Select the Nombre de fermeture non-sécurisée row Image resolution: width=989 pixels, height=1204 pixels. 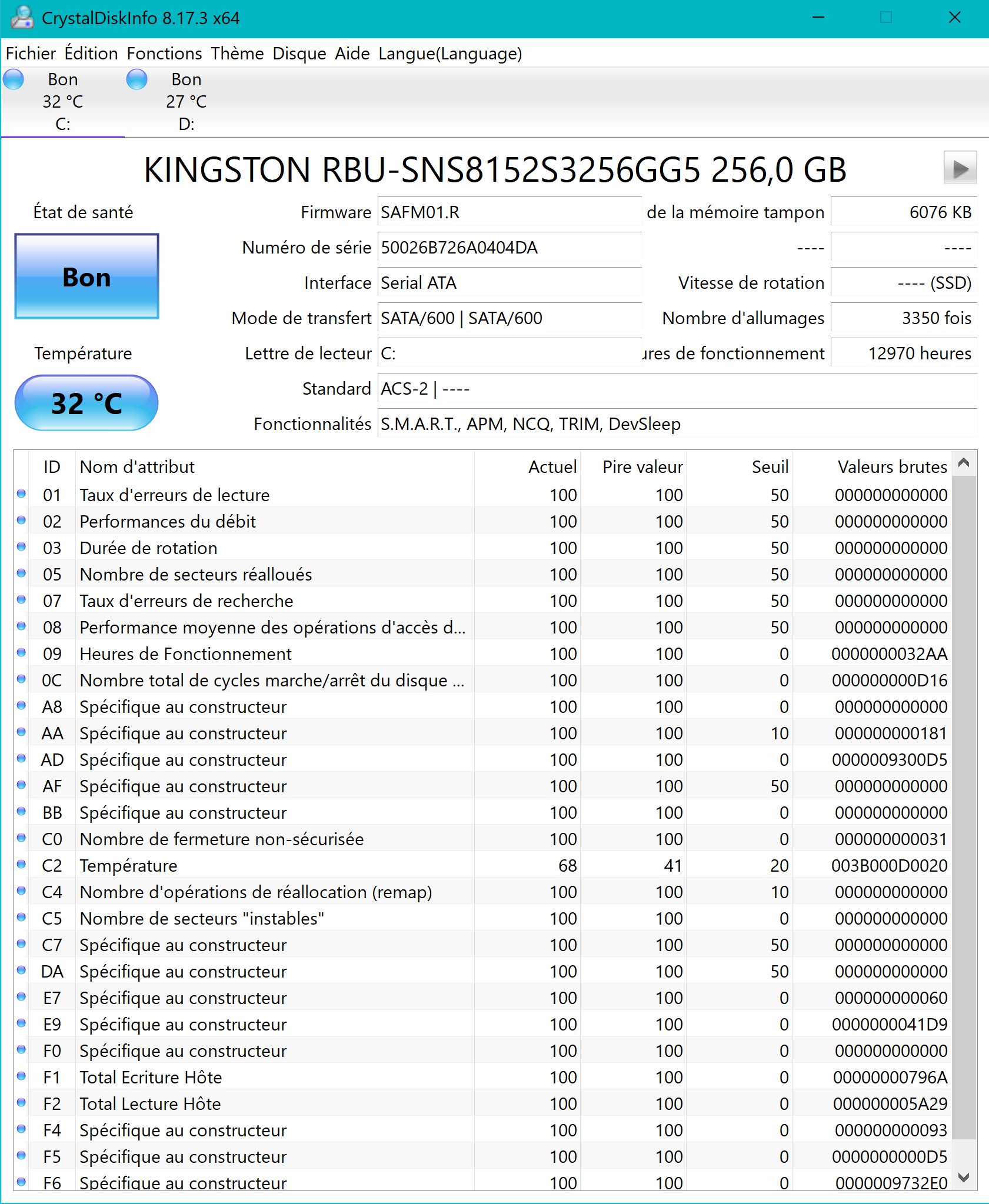pyautogui.click(x=482, y=839)
